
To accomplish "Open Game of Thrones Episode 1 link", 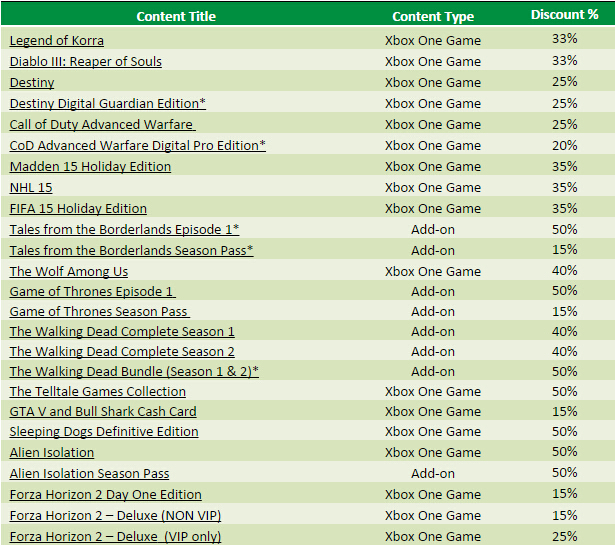I will pyautogui.click(x=93, y=292).
